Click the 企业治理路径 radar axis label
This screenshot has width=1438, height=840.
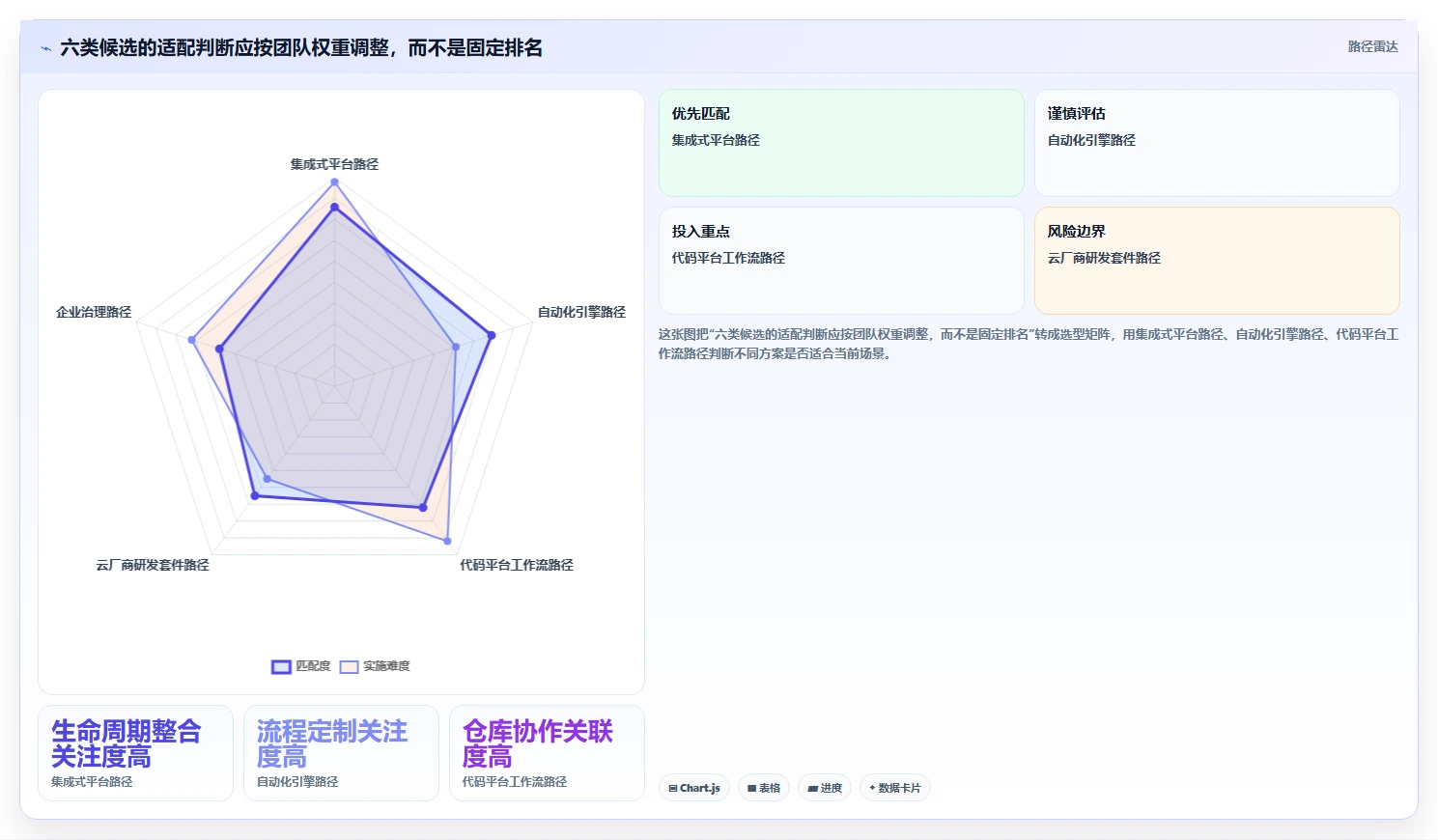[94, 312]
